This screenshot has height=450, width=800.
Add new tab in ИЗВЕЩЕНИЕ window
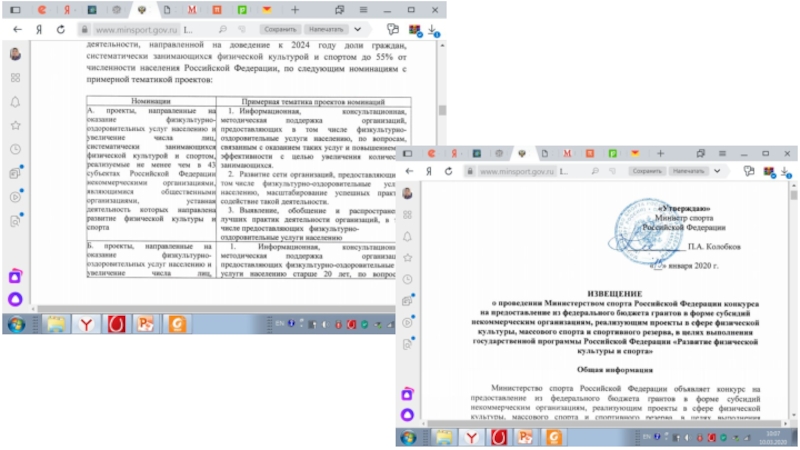(660, 153)
